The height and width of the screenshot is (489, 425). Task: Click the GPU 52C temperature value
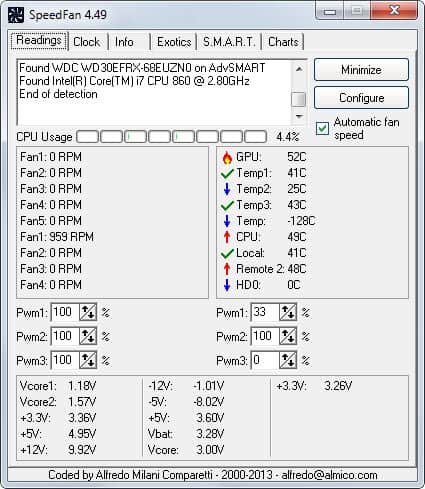pos(296,157)
